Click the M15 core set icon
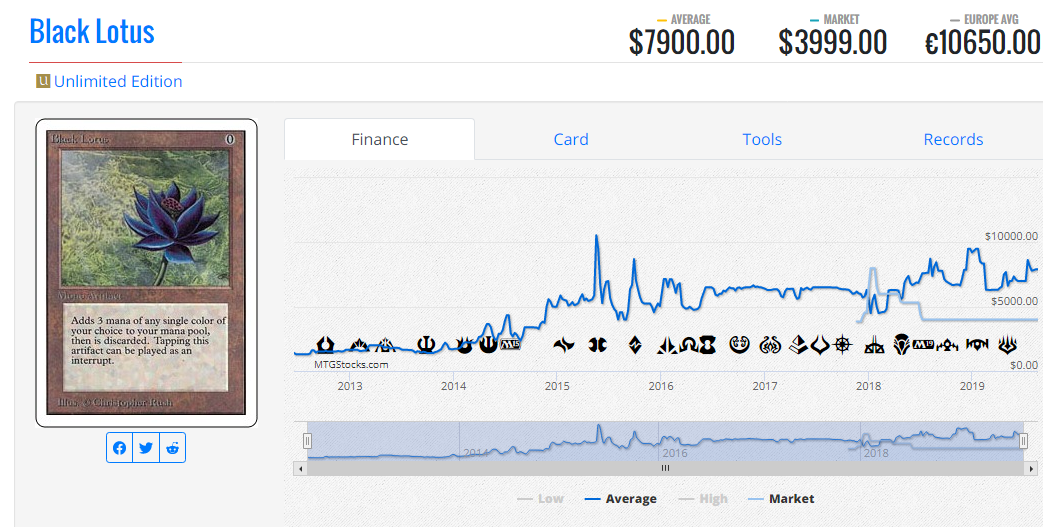Viewport: 1043px width, 527px height. tap(510, 345)
